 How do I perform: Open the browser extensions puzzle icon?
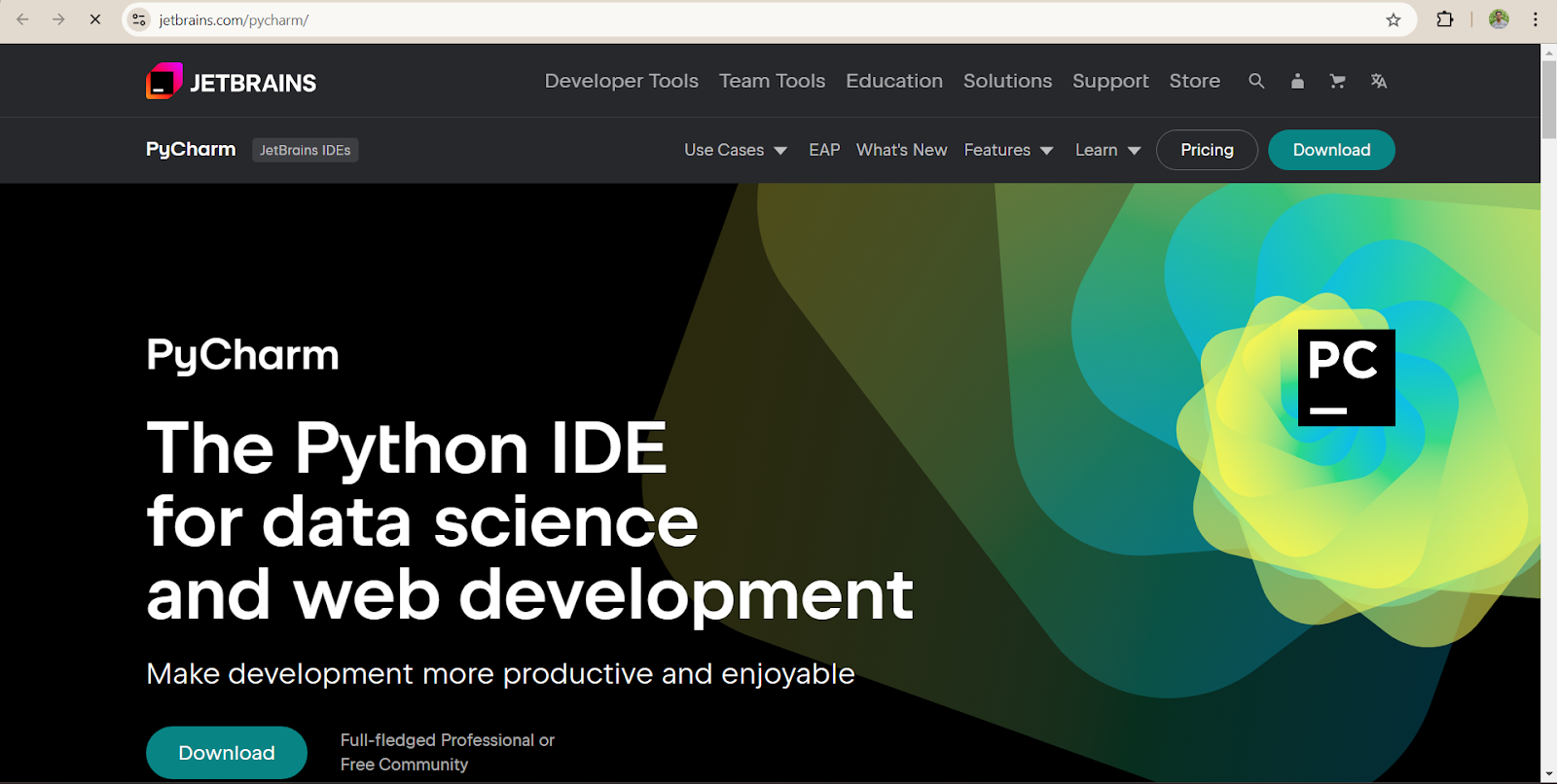tap(1445, 19)
